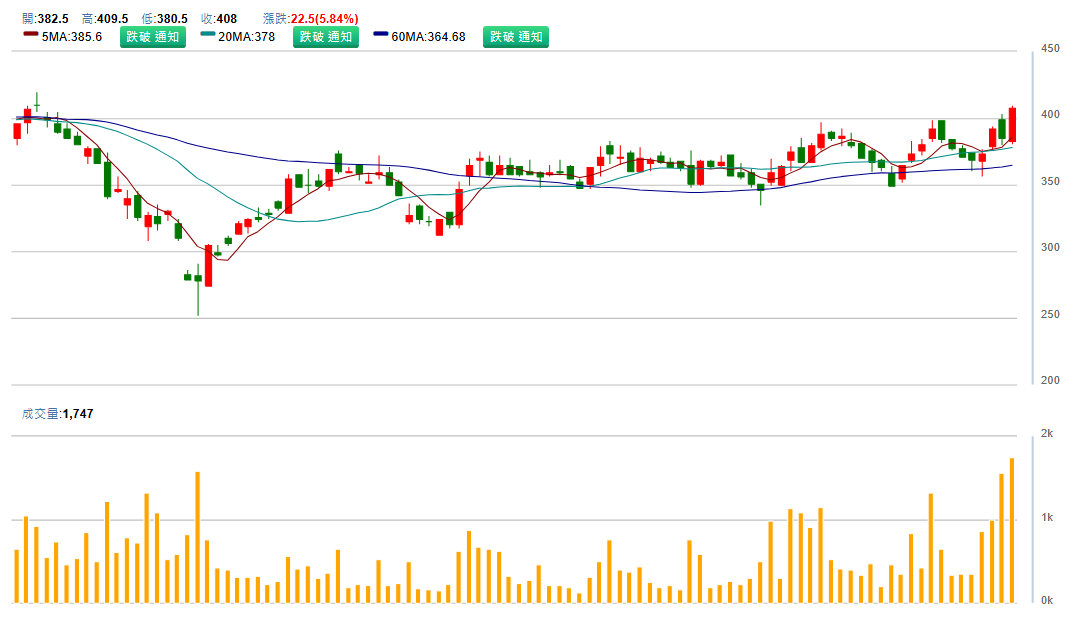Click the navy 60MA legend line
1073x621 pixels.
[381, 34]
